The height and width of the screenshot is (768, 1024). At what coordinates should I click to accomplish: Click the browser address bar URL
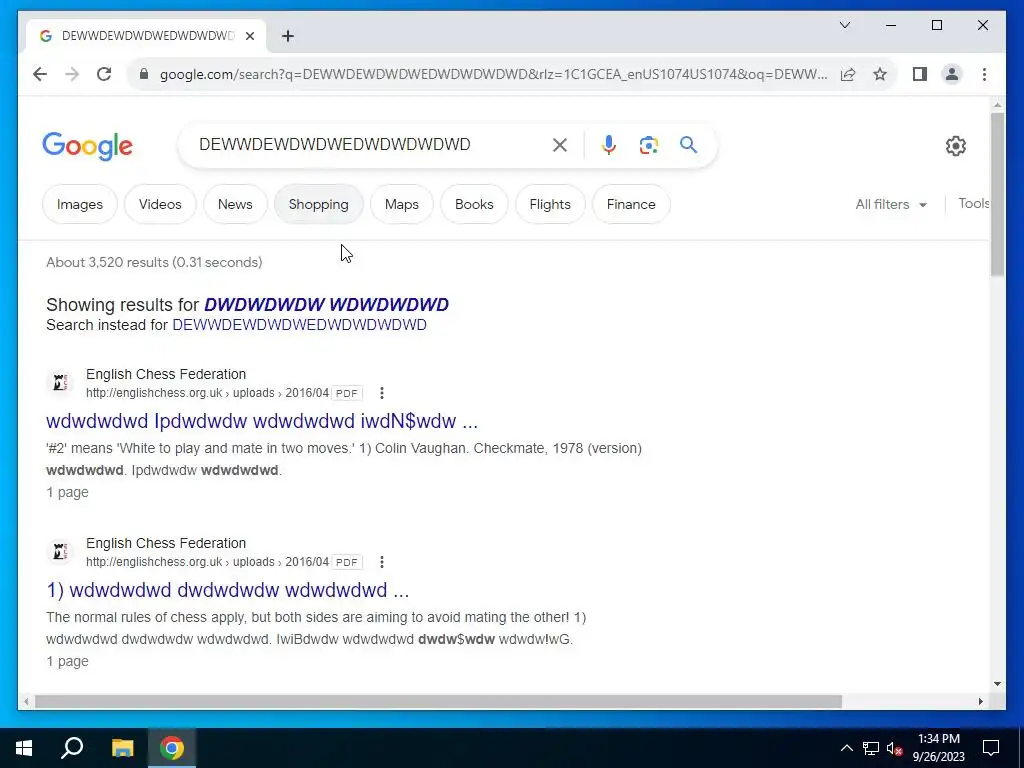click(493, 74)
